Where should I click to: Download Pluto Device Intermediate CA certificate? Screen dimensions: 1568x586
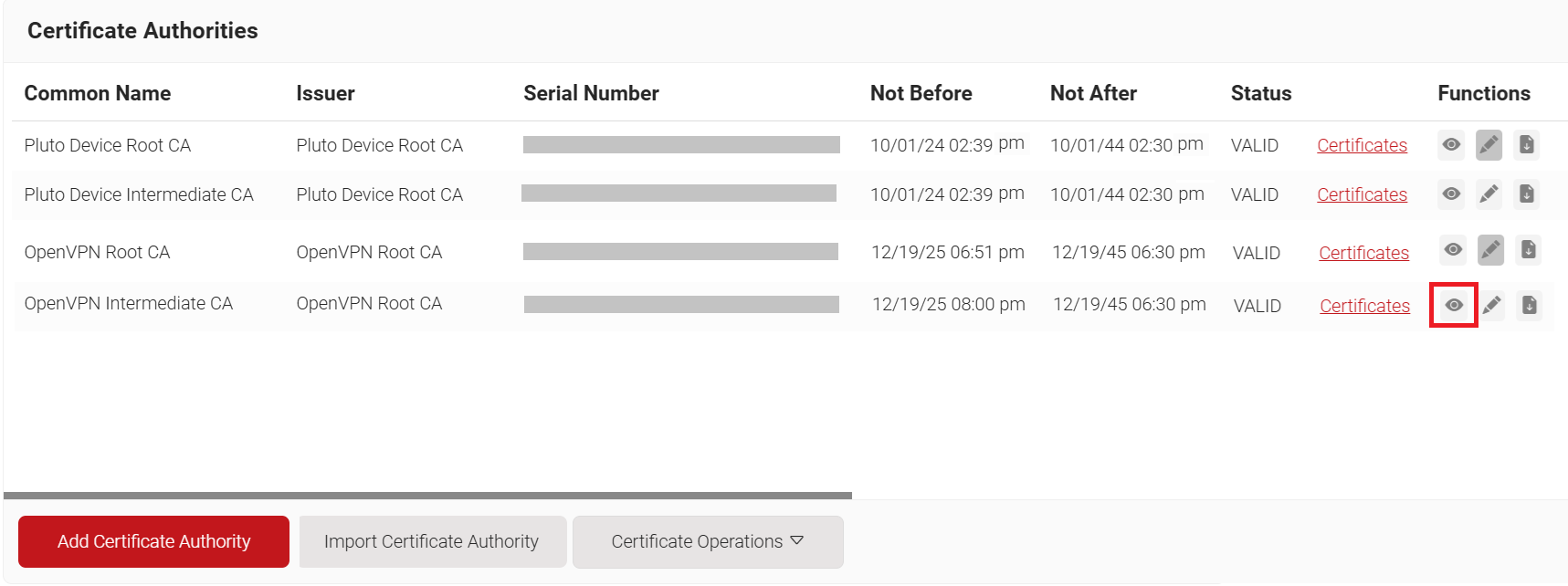point(1526,194)
